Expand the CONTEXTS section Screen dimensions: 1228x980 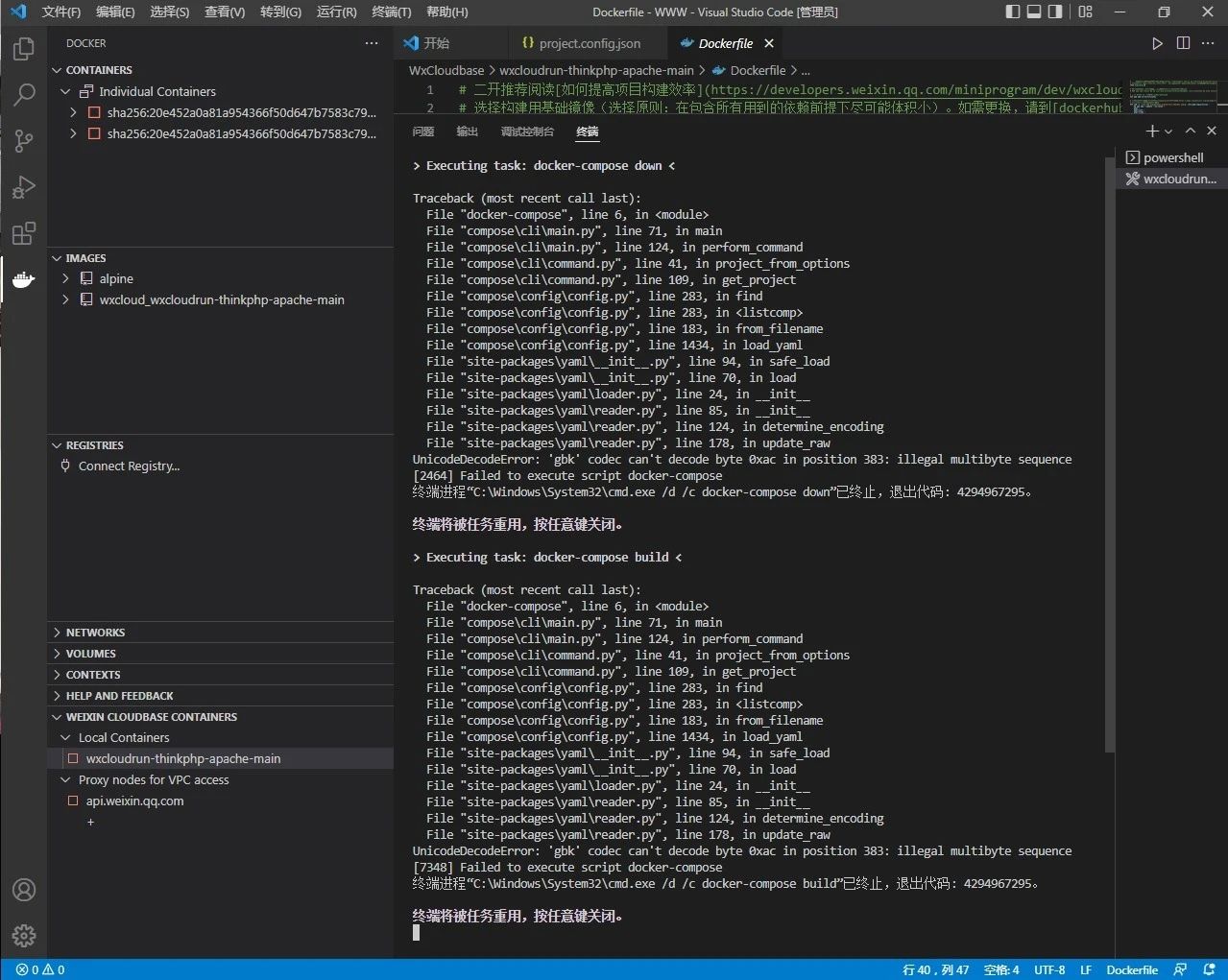(57, 675)
